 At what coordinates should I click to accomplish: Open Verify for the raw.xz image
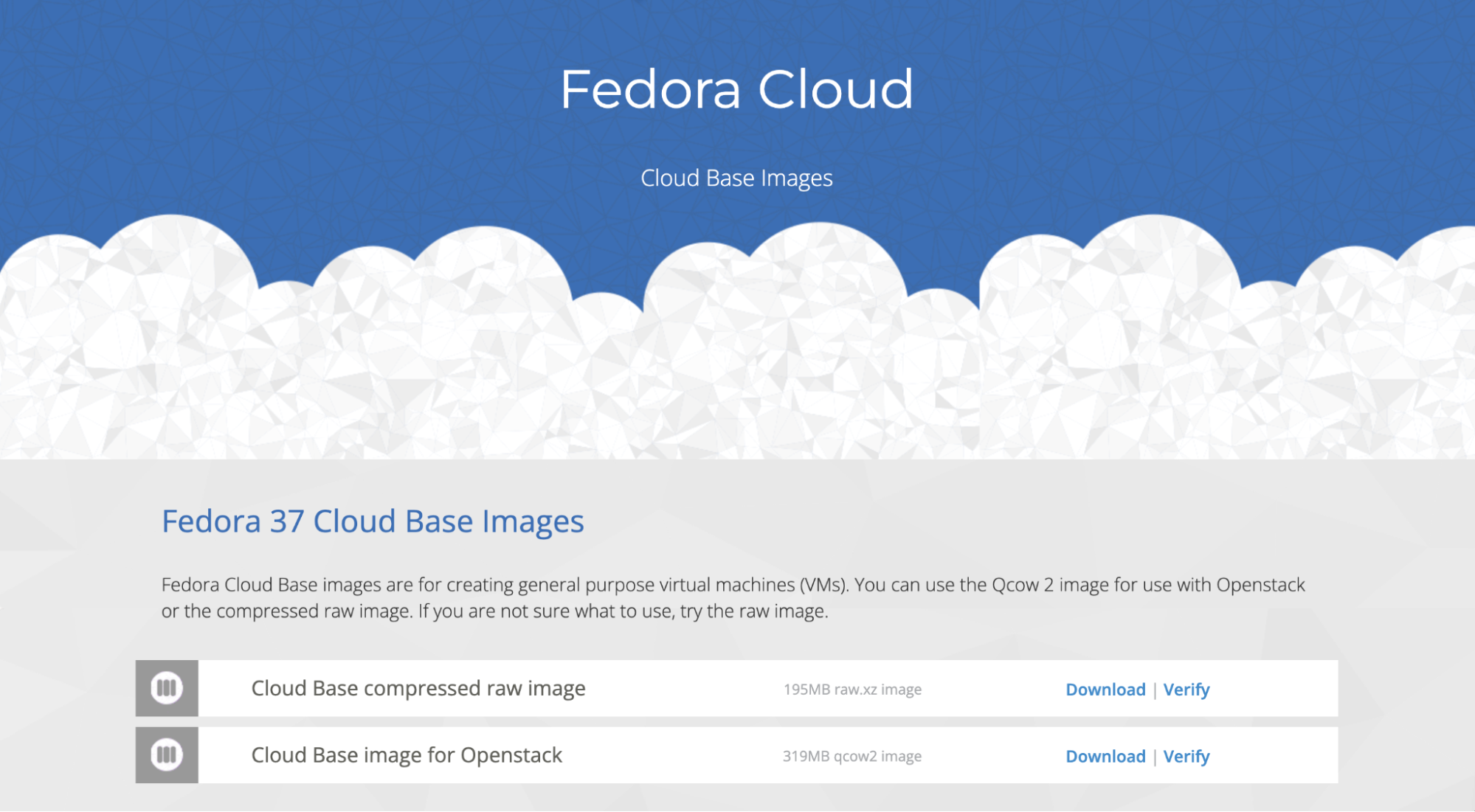point(1186,690)
